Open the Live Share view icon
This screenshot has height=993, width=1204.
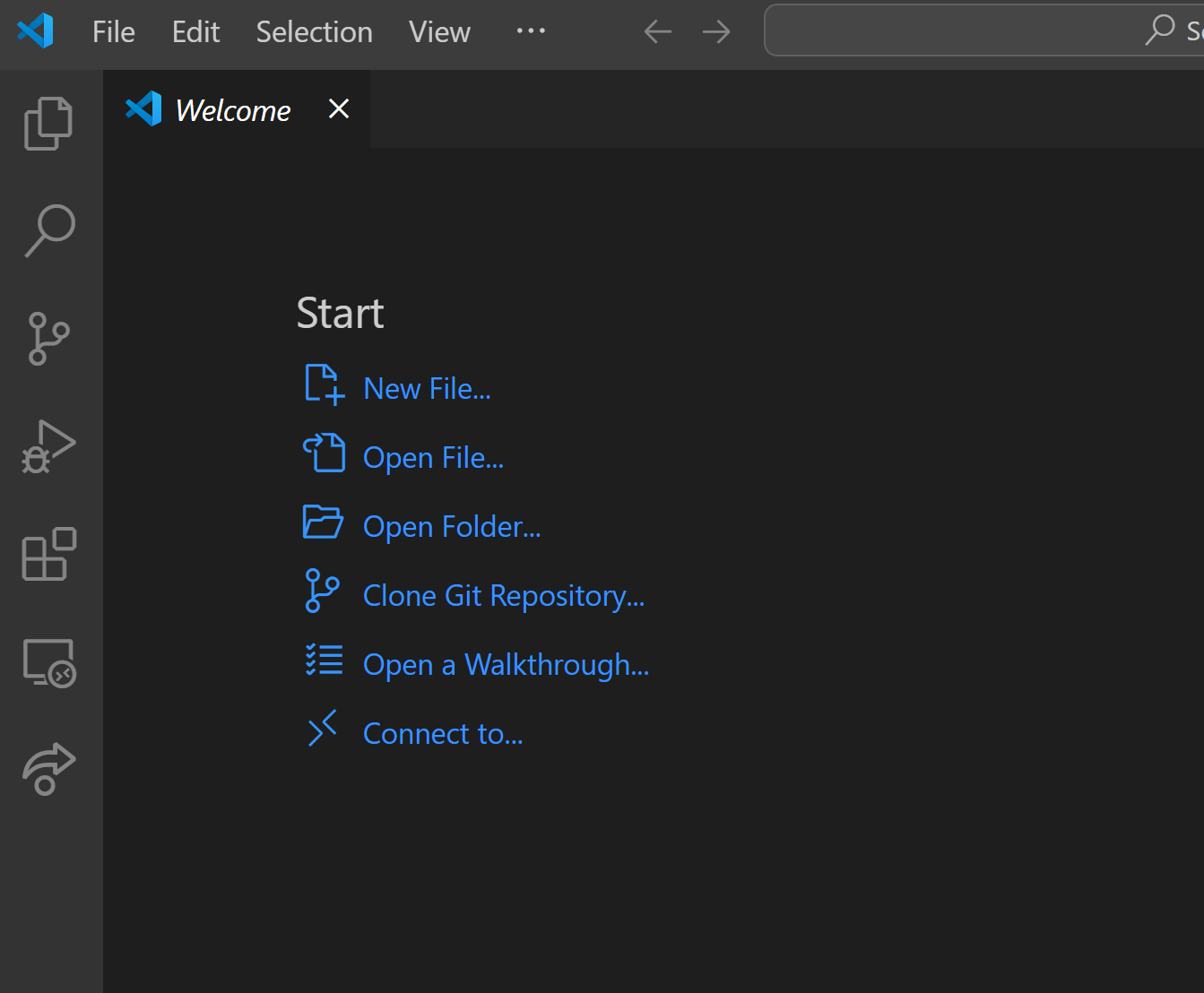[48, 769]
